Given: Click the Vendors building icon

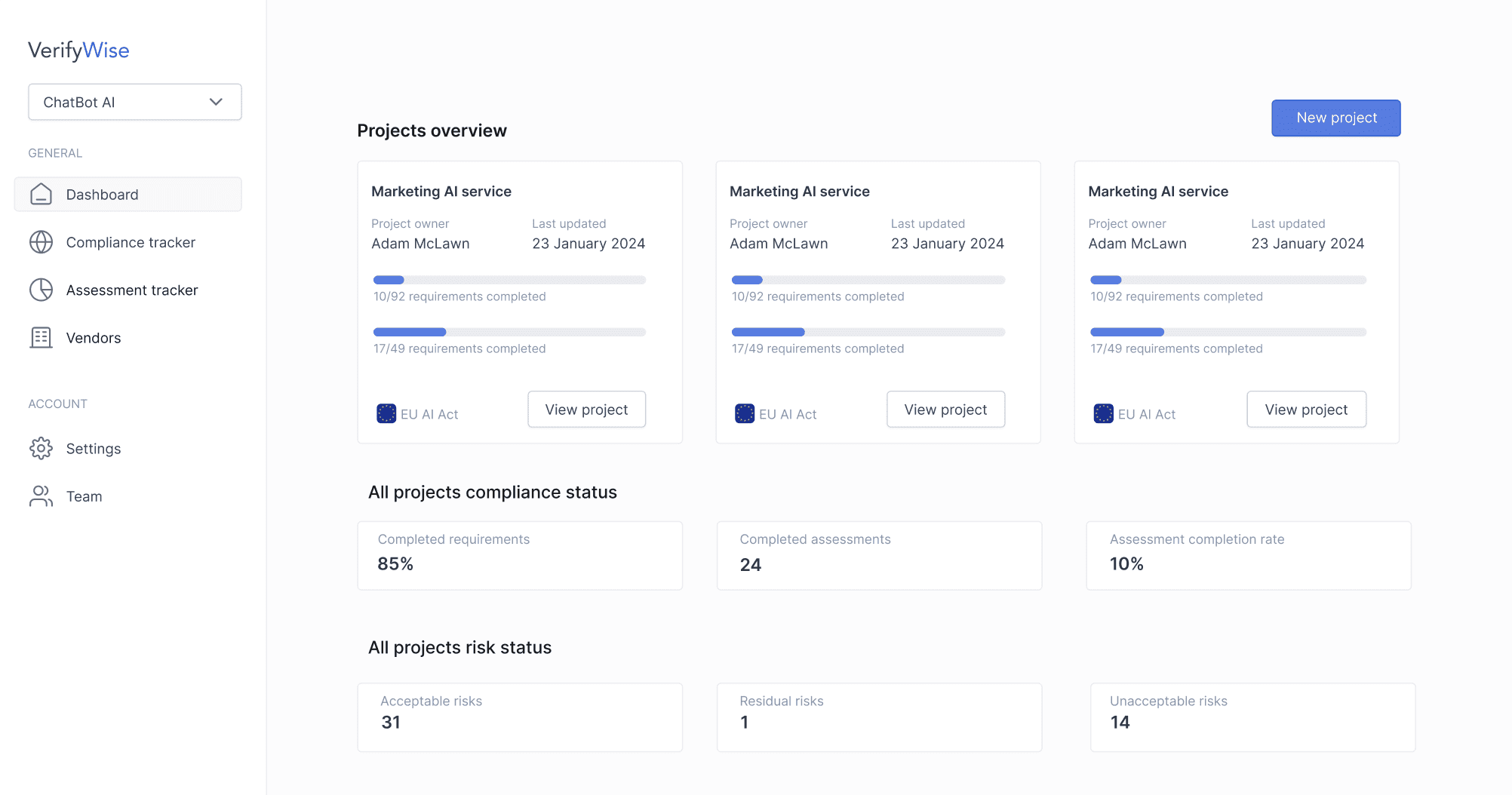Looking at the screenshot, I should click(41, 338).
